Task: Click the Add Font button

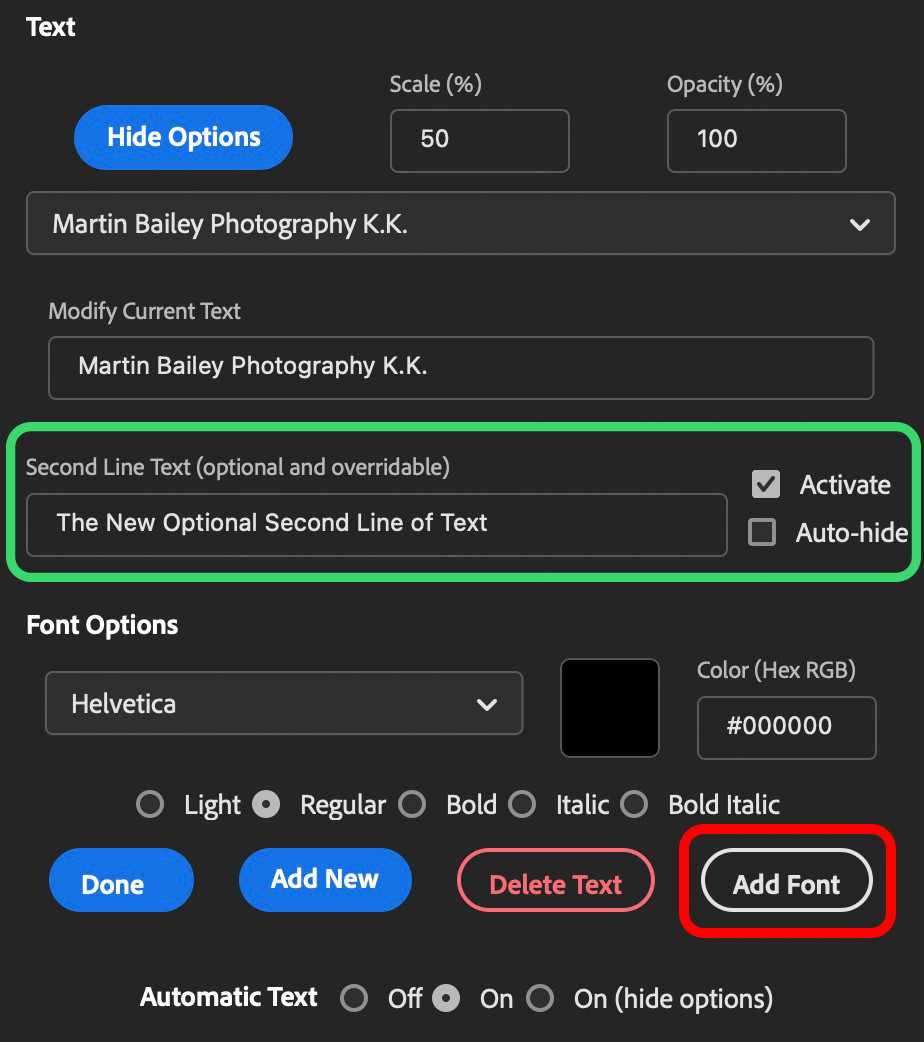Action: (x=787, y=882)
